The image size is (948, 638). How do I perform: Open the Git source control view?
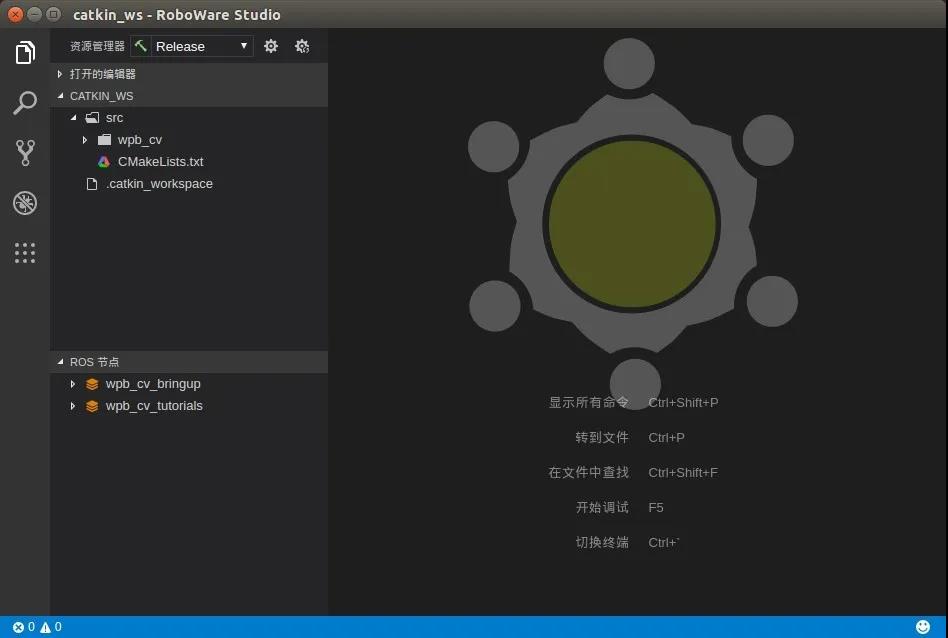point(25,152)
